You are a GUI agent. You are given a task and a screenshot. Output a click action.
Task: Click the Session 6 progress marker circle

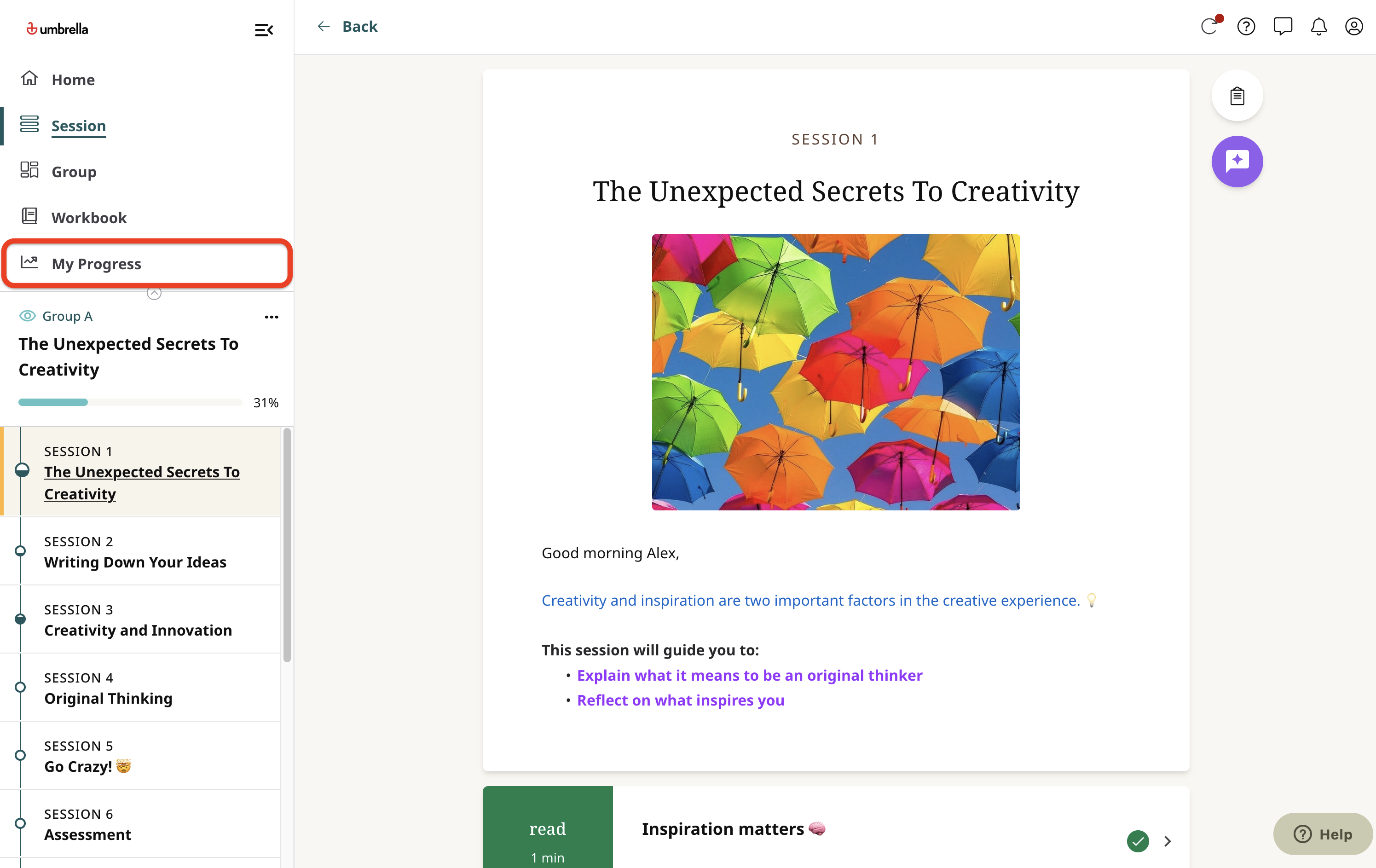click(x=20, y=823)
